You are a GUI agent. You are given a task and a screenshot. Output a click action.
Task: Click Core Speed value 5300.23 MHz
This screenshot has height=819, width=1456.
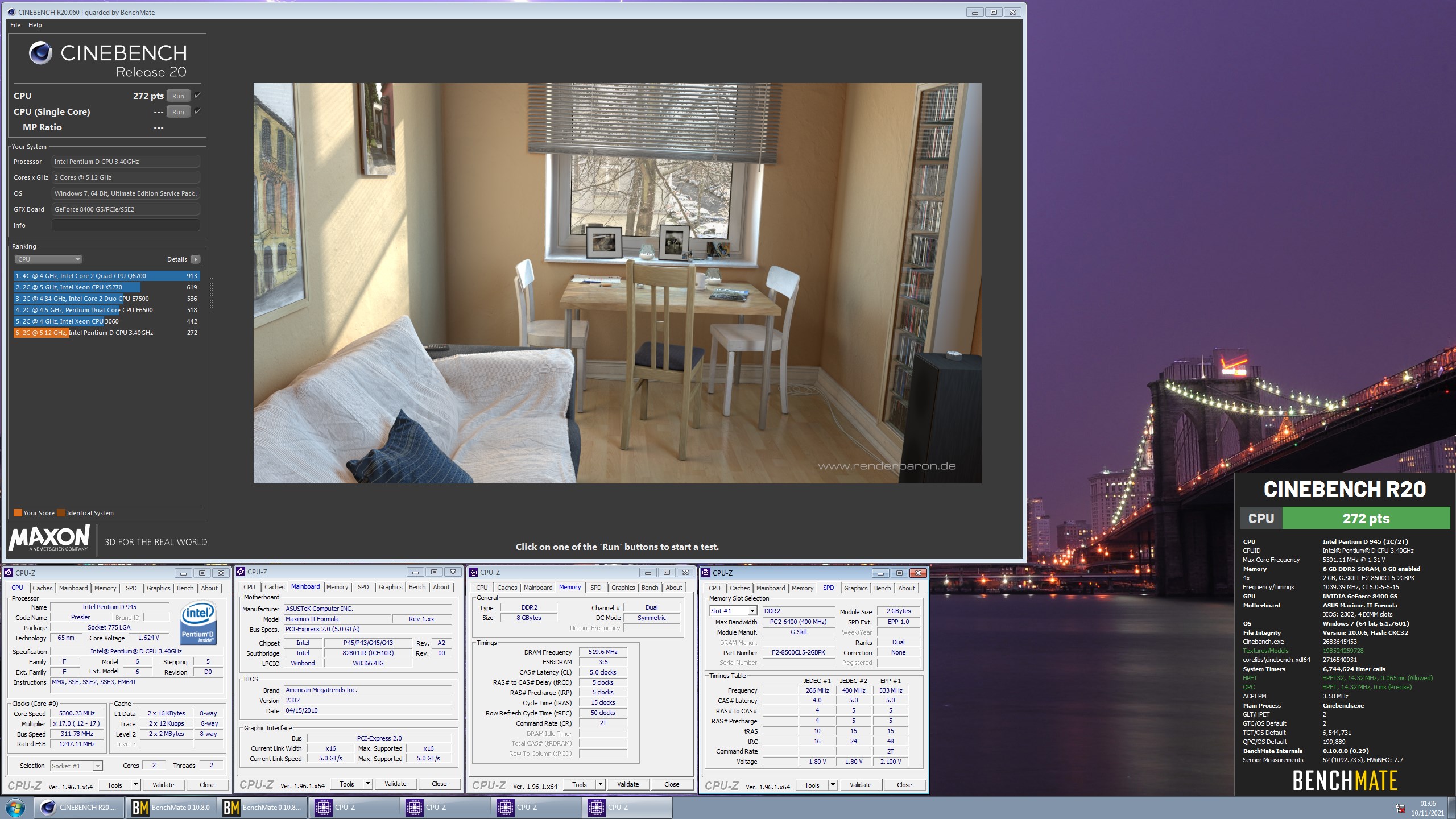pyautogui.click(x=77, y=713)
